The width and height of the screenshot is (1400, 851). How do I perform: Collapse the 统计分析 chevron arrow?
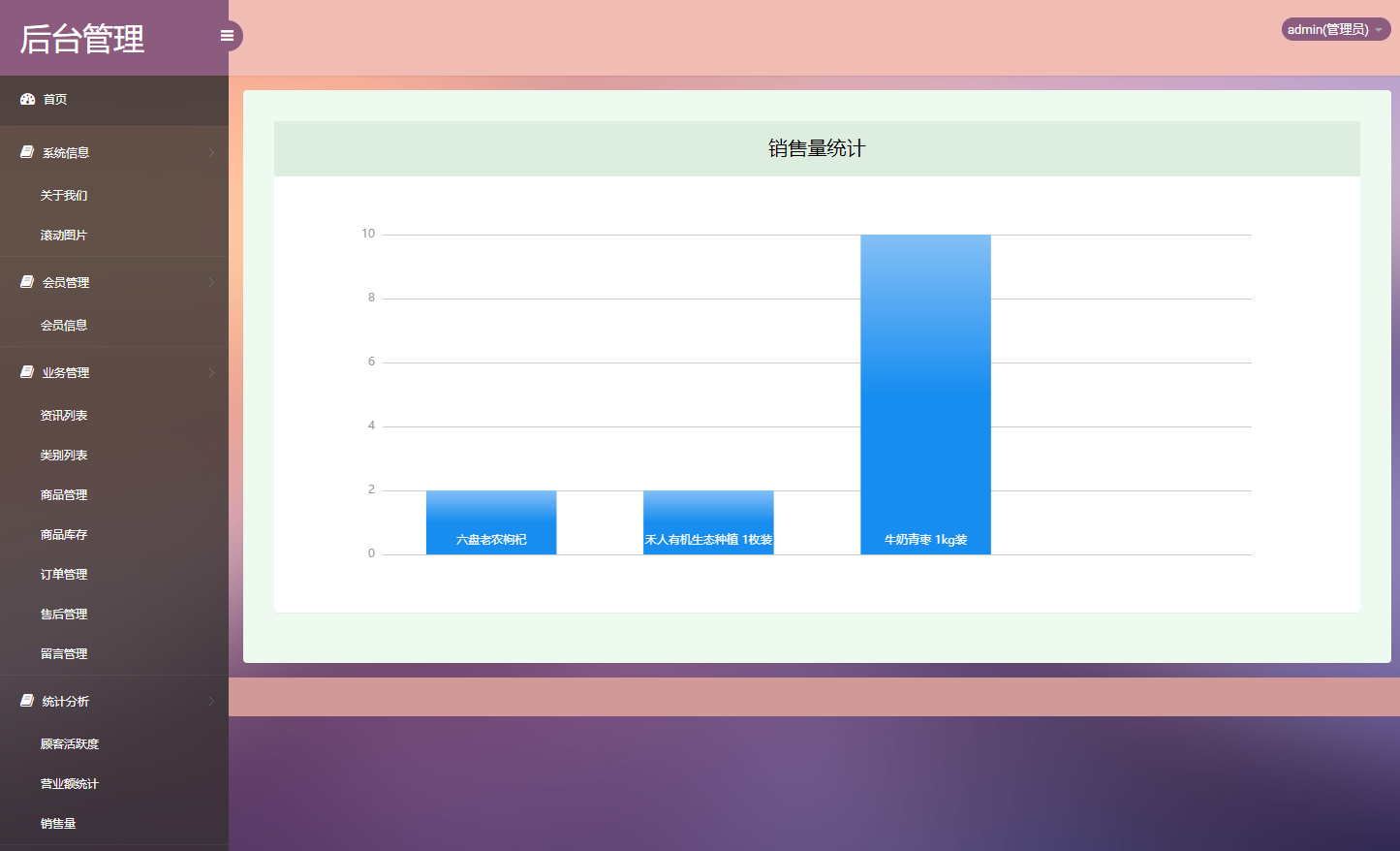coord(211,702)
